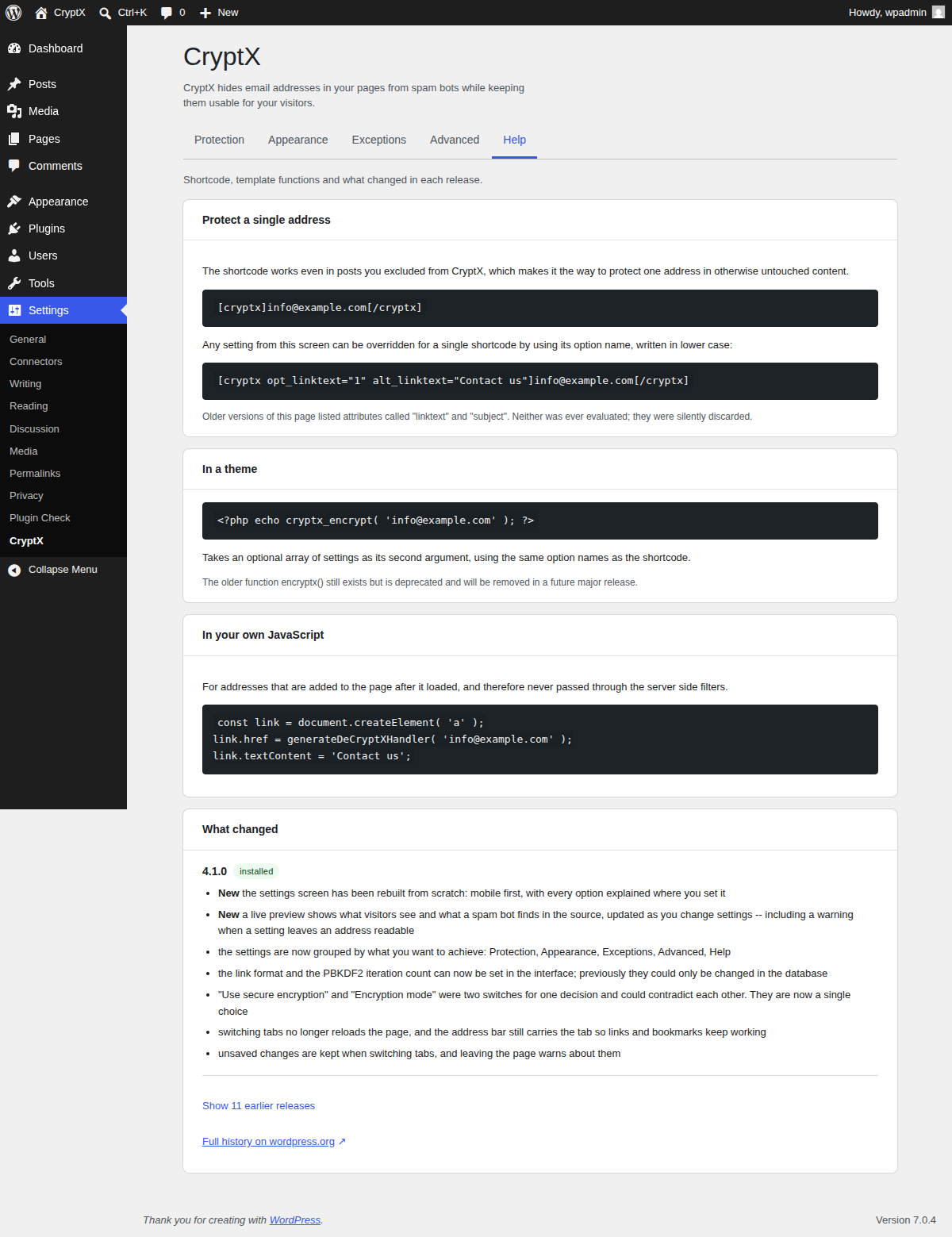The height and width of the screenshot is (1237, 952).
Task: Click Collapse Menu label
Action: coord(63,570)
